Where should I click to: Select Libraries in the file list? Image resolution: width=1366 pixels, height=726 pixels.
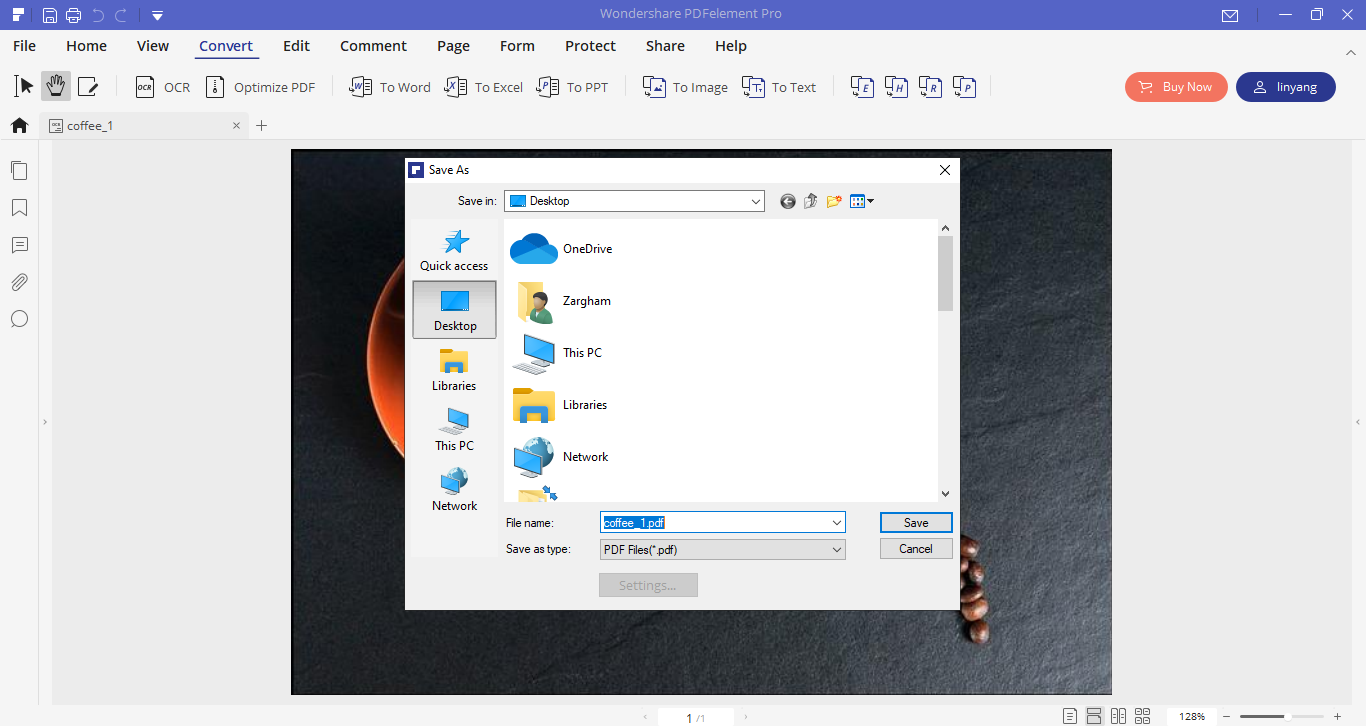click(560, 405)
